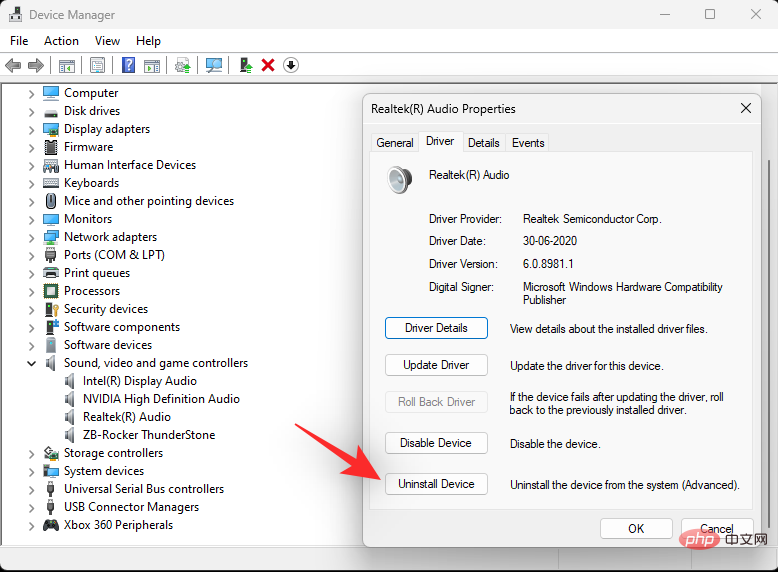Click the Disable Device button

click(x=436, y=443)
